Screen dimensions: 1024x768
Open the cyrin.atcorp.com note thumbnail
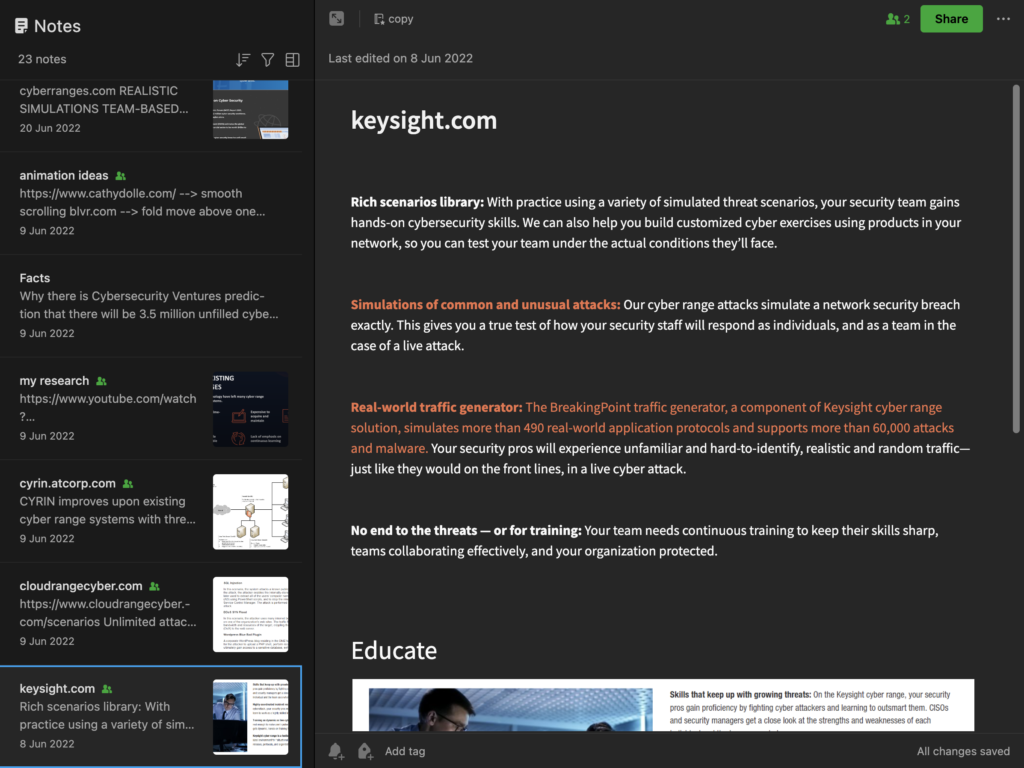251,511
